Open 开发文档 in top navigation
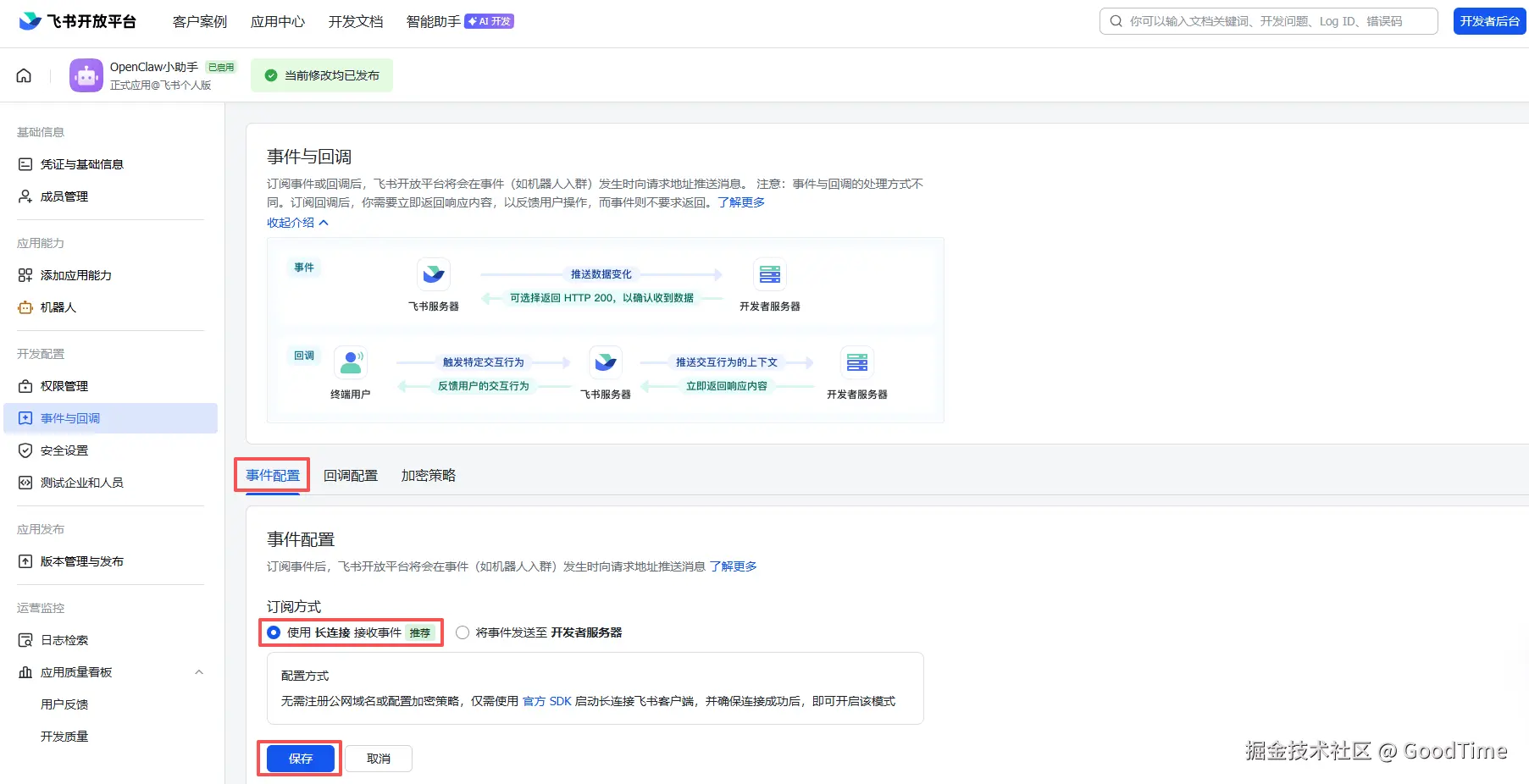This screenshot has height=784, width=1529. coord(356,21)
